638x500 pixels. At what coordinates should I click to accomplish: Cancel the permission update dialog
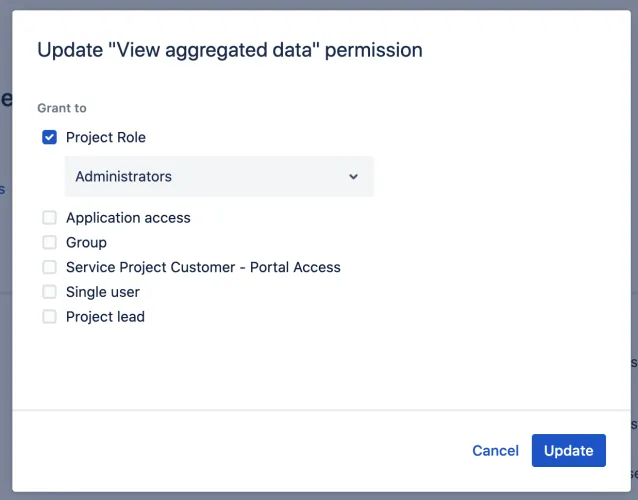495,450
